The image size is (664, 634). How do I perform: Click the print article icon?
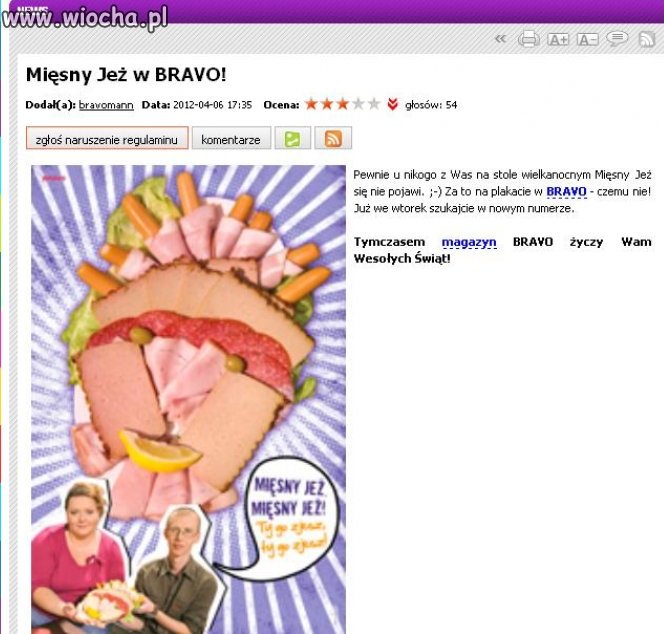(528, 39)
